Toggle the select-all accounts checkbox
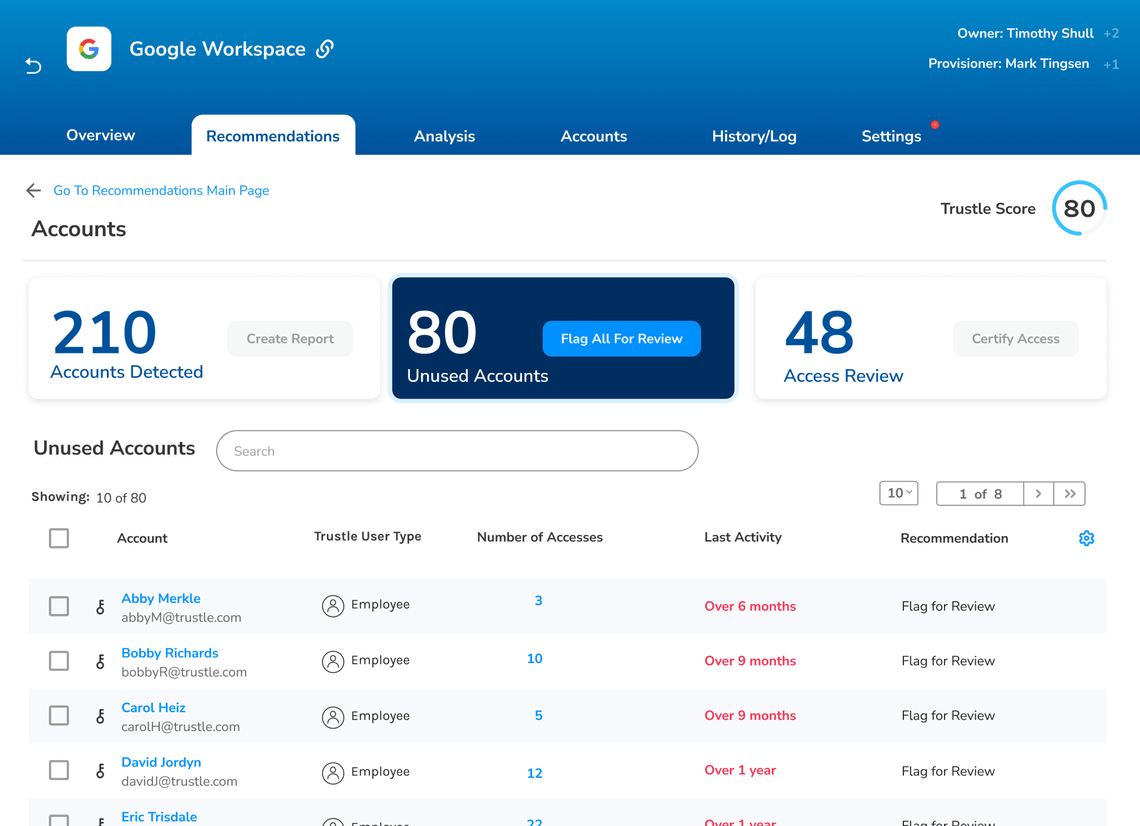 (x=59, y=538)
